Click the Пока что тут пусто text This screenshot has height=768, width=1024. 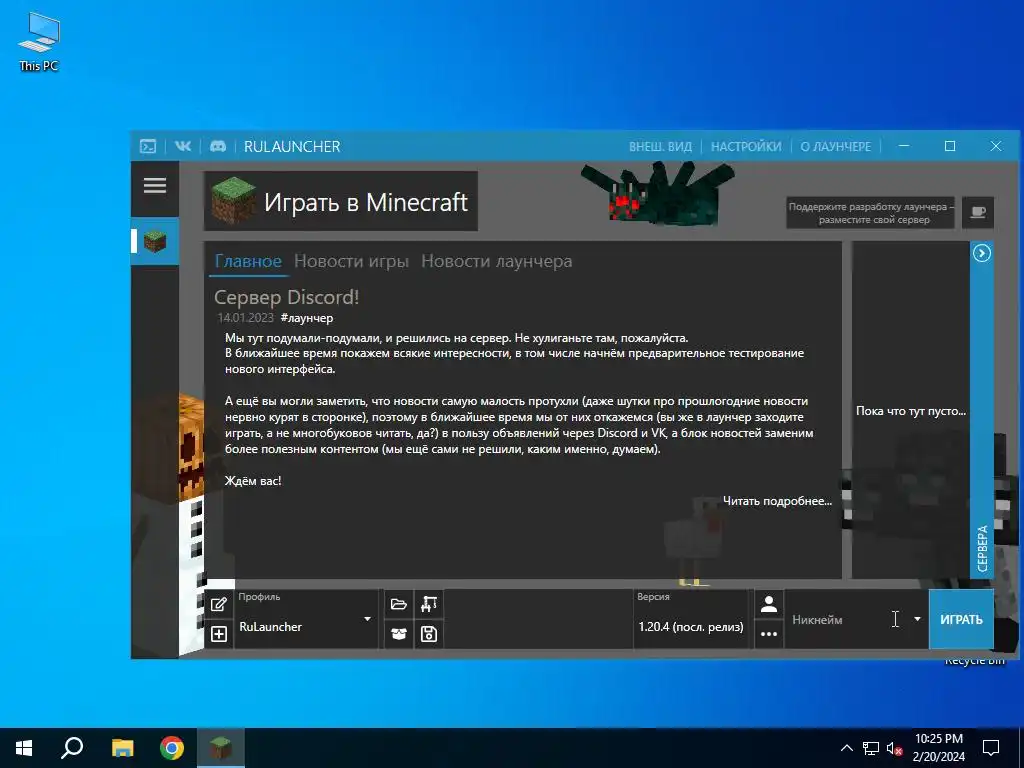tap(910, 411)
